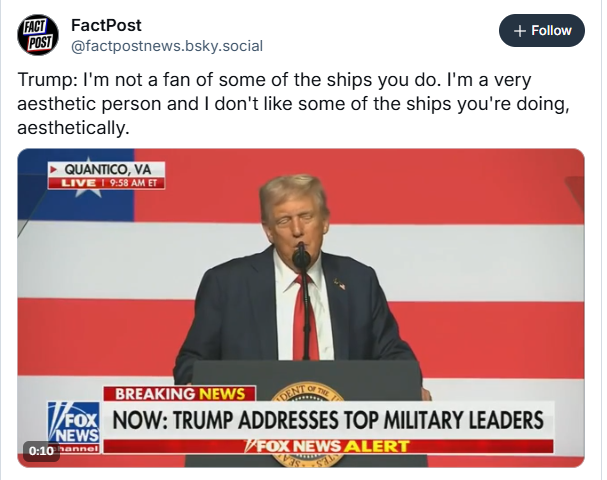Click the Trump Addresses Top Military Leaders headline
This screenshot has width=607, height=480.
(x=328, y=419)
